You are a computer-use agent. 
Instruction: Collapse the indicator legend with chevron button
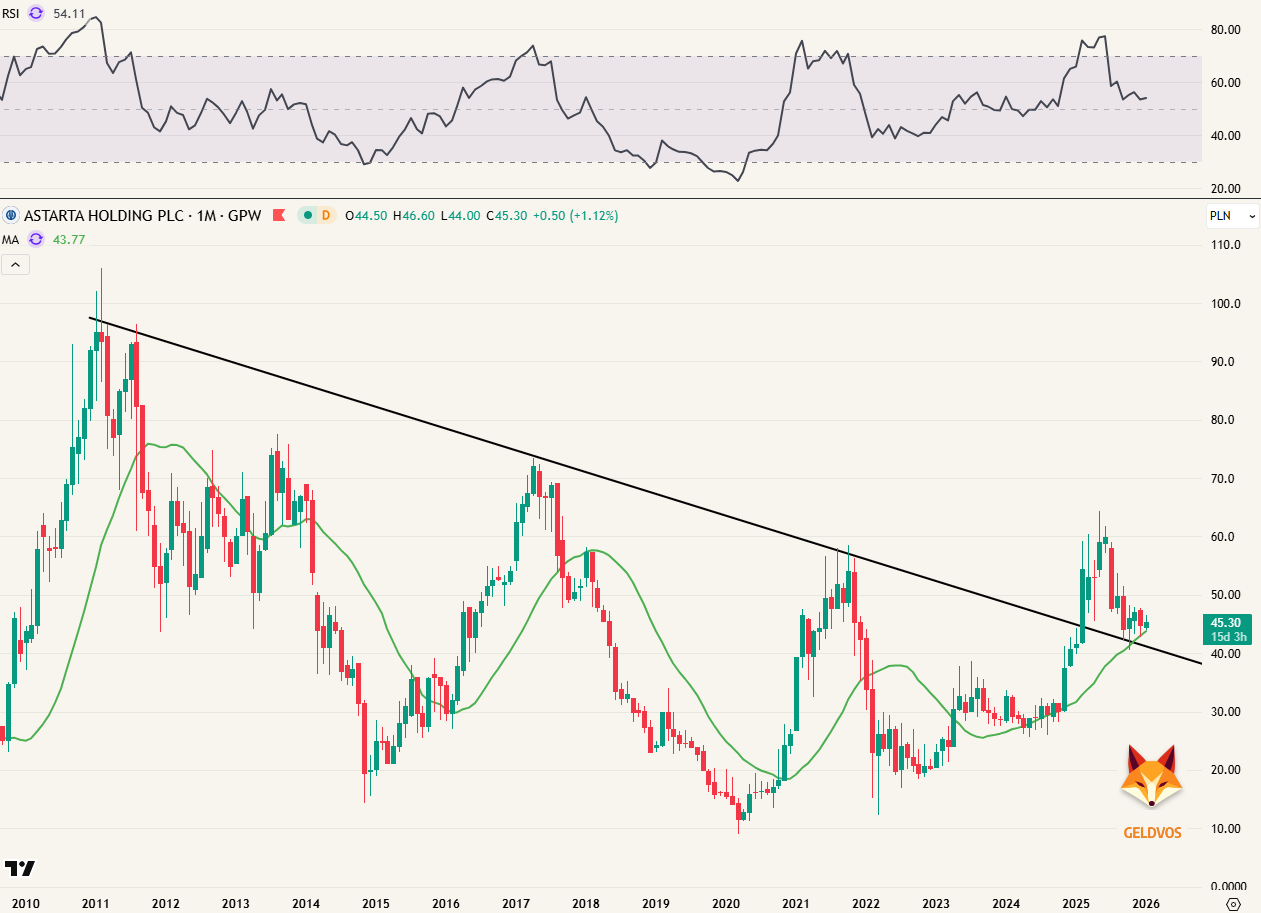15,264
